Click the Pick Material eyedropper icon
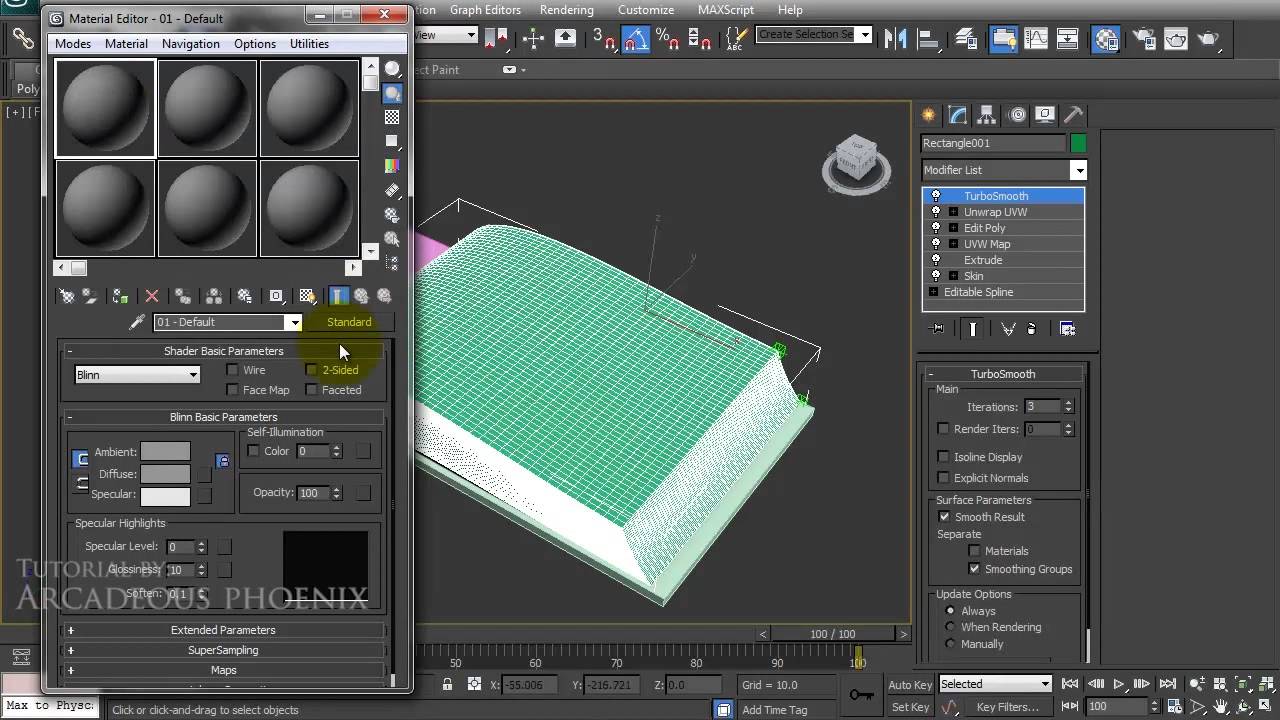The width and height of the screenshot is (1280, 720). pos(137,322)
